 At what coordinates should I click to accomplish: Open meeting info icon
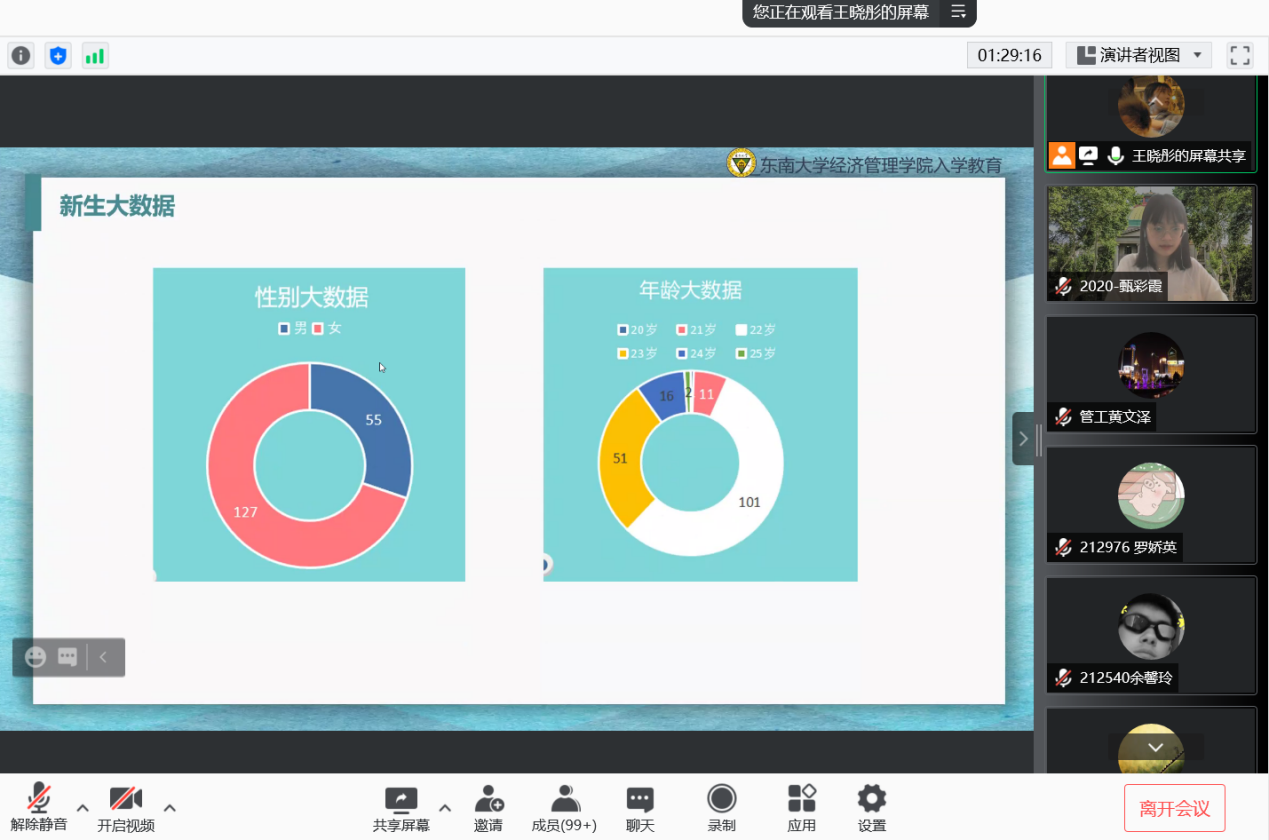coord(21,56)
